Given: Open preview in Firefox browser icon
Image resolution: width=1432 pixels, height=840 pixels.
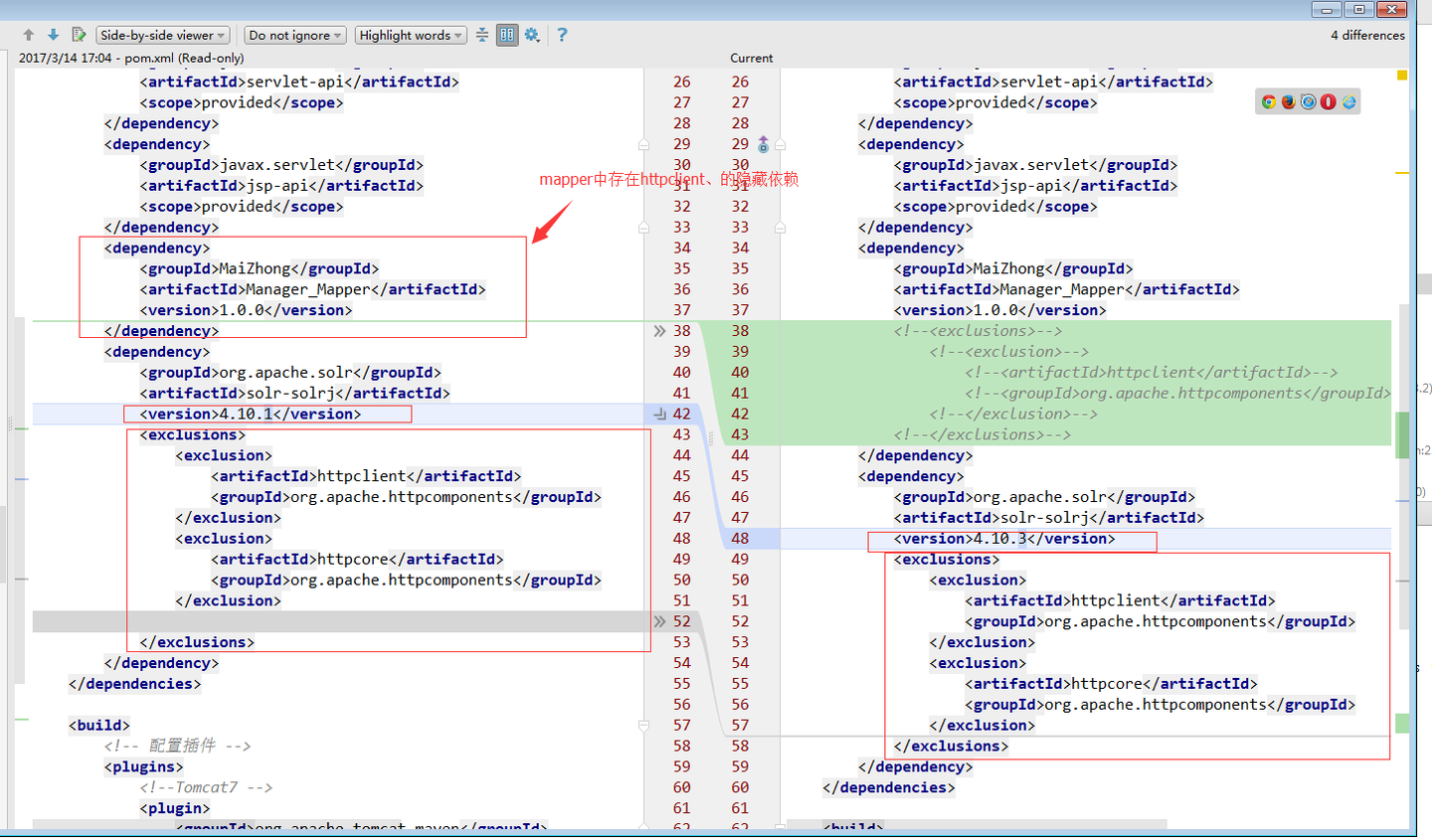Looking at the screenshot, I should coord(1289,101).
